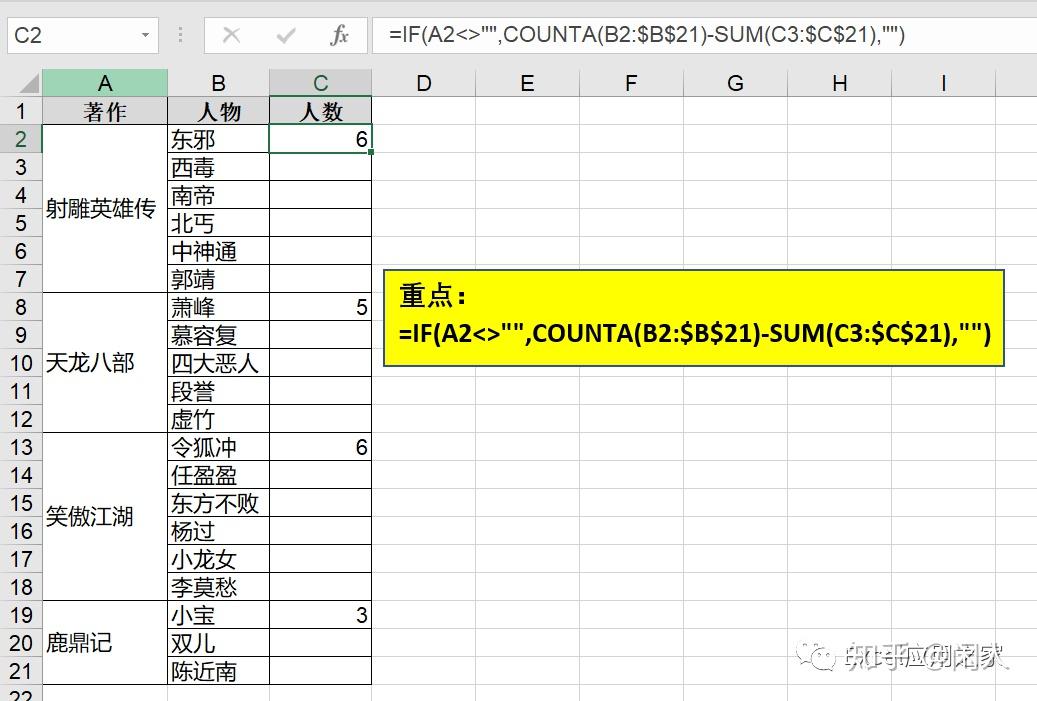
Task: Click the yellow 重点 formula text box
Action: tap(694, 317)
